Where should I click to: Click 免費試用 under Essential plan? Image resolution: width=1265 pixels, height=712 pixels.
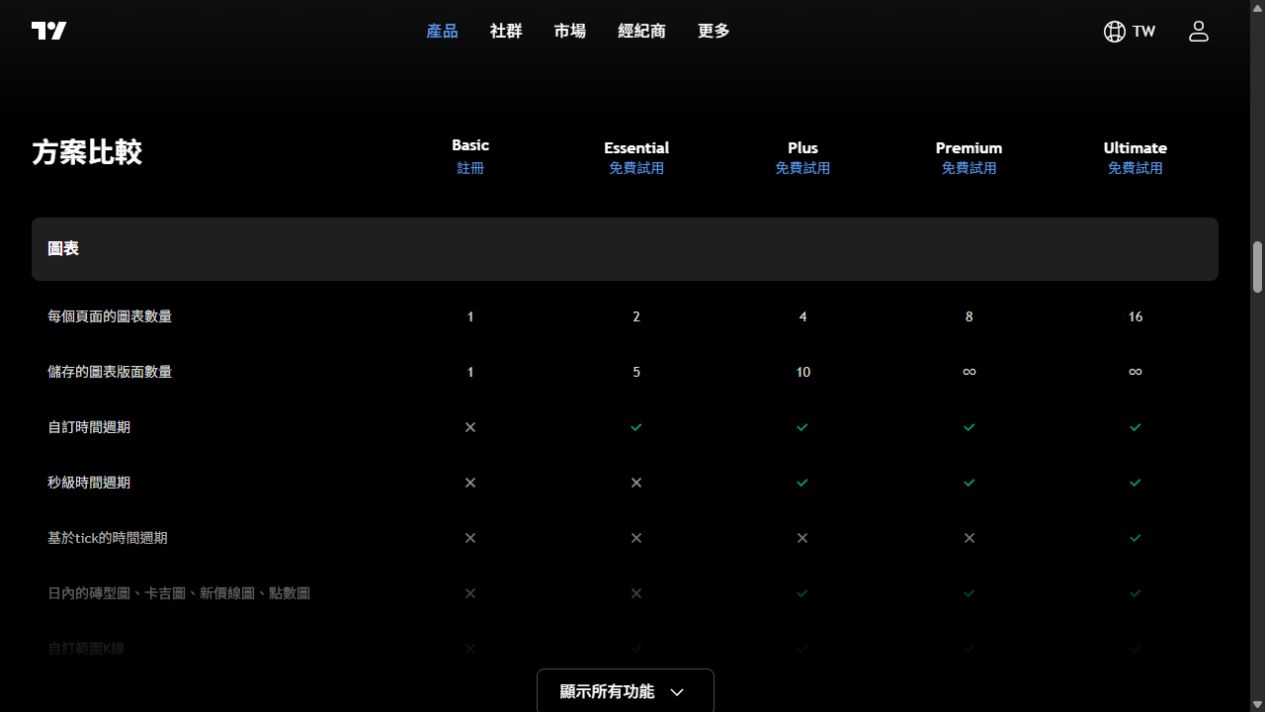[x=636, y=168]
